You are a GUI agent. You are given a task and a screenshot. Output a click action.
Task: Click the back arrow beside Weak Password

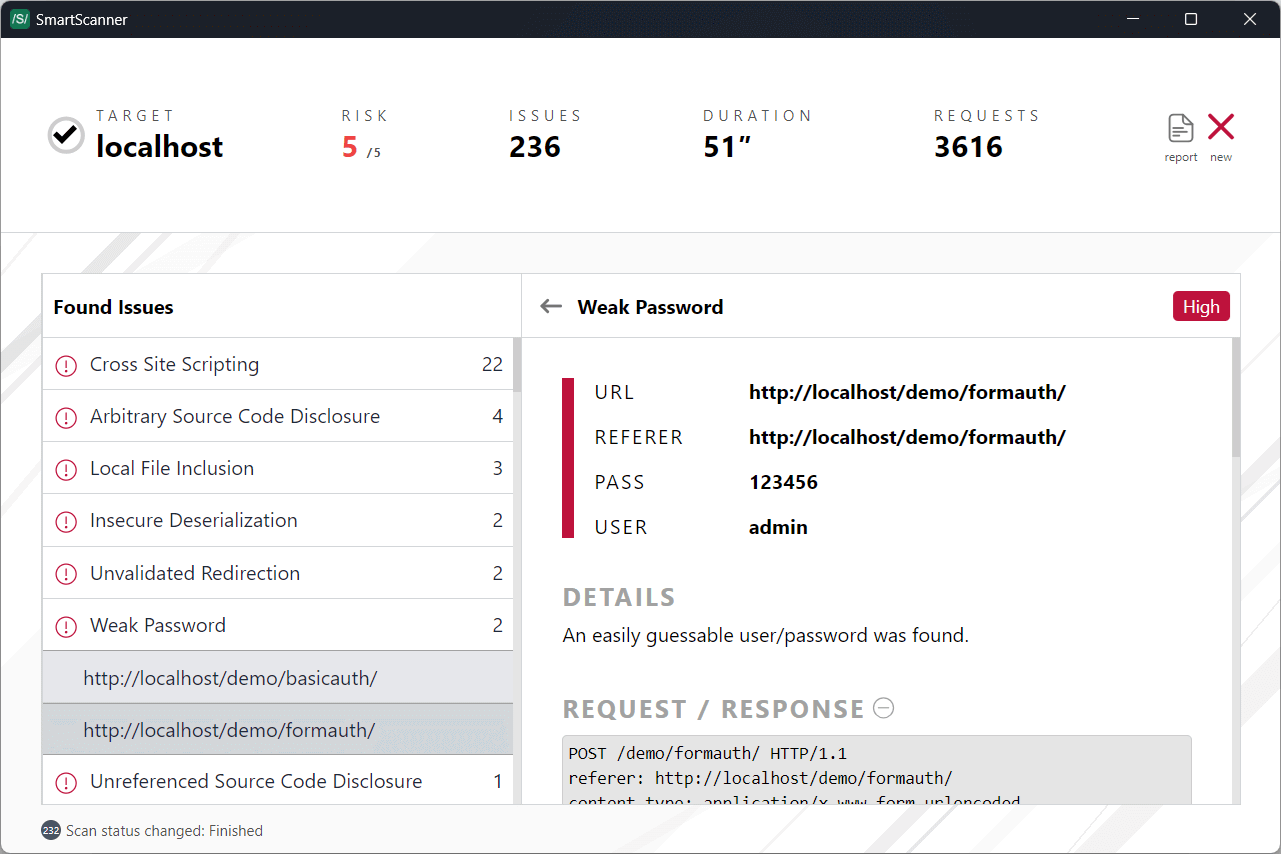click(x=551, y=306)
